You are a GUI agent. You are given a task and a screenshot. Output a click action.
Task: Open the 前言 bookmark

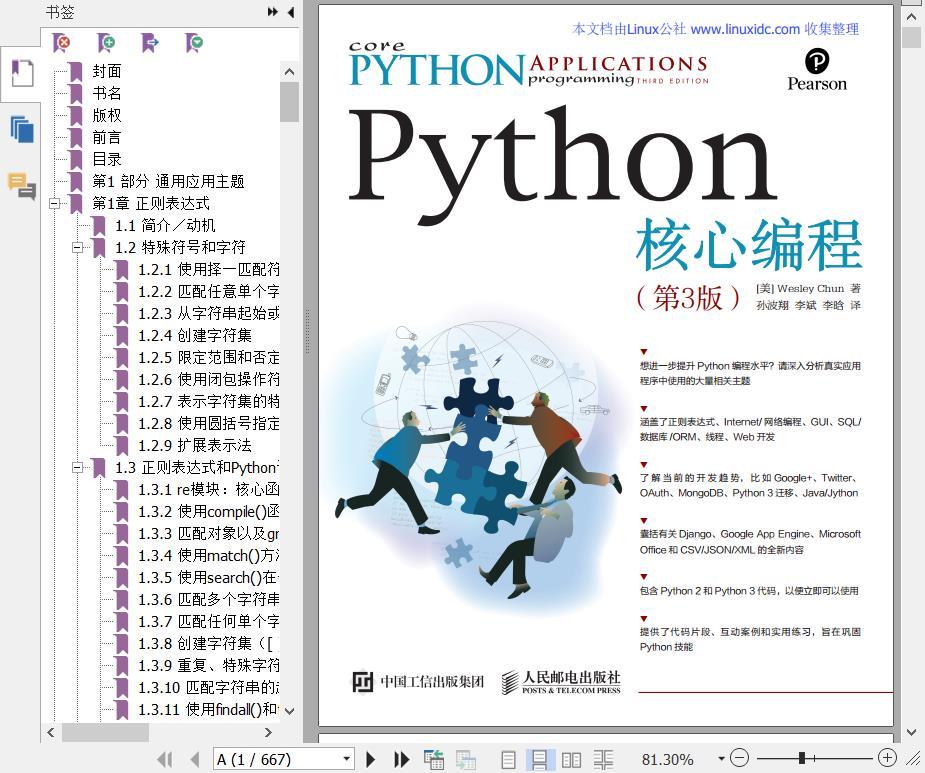pos(107,137)
